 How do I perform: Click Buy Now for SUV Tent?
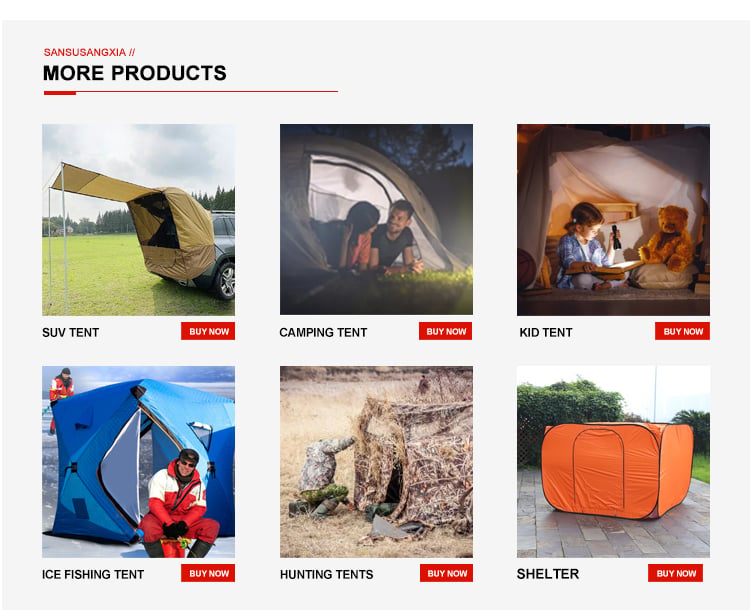coord(208,331)
